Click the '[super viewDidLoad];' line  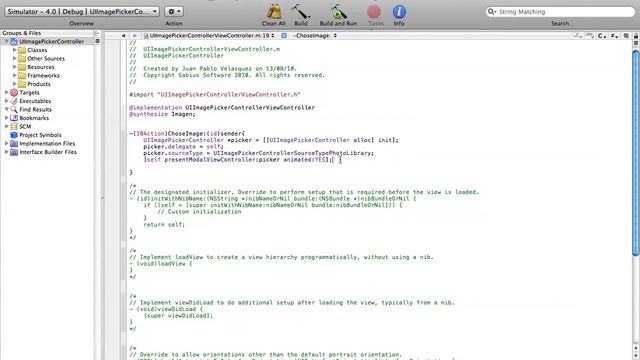(178, 316)
